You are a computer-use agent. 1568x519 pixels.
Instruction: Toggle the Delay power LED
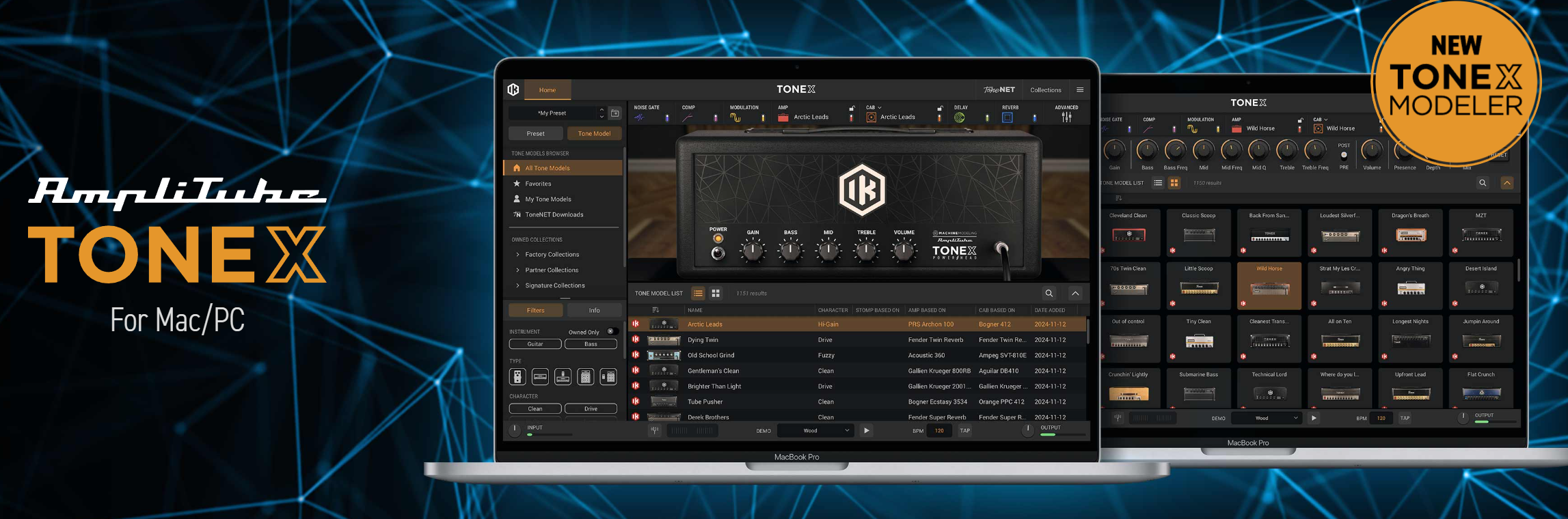coord(987,118)
